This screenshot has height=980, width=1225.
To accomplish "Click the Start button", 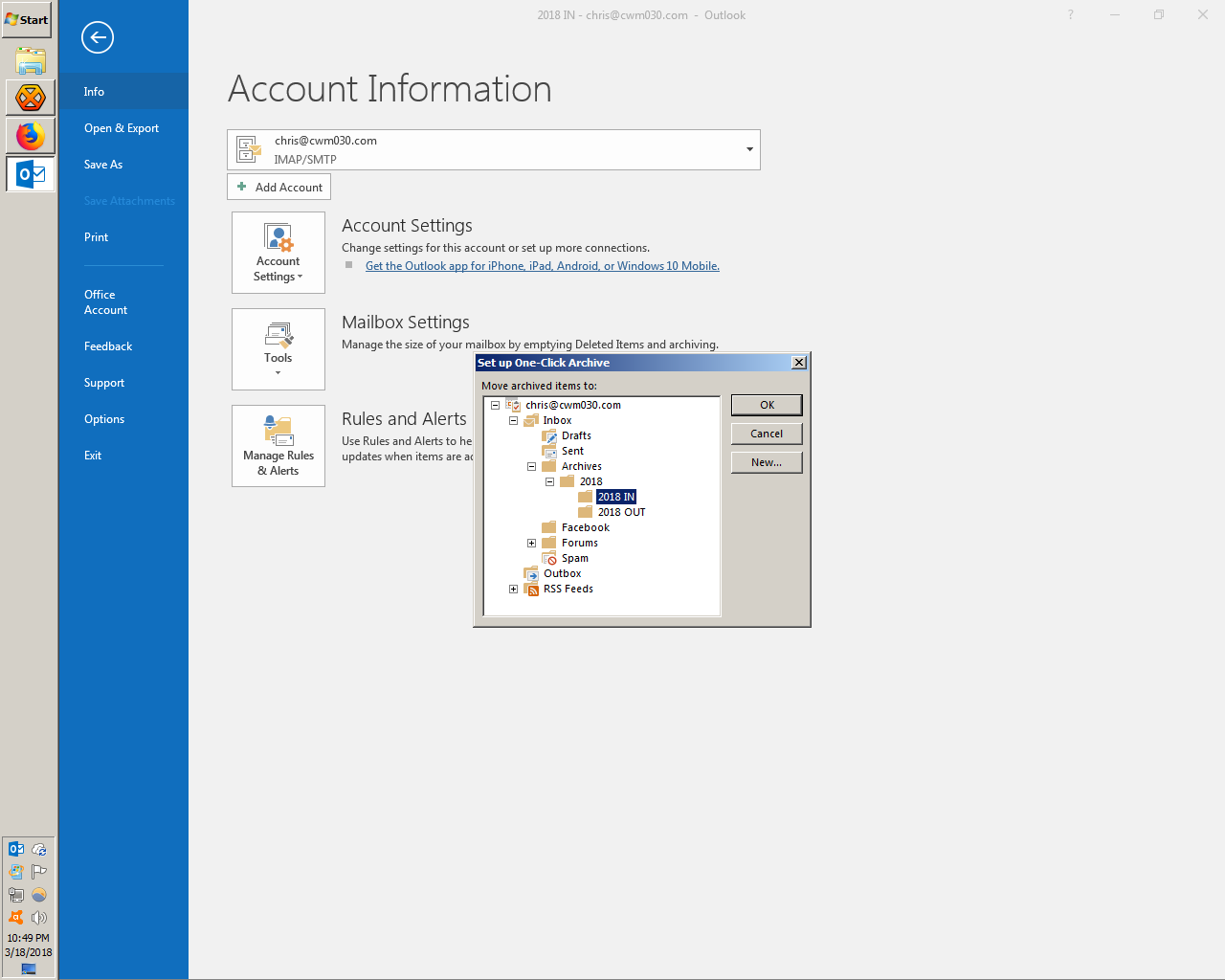I will coord(27,19).
